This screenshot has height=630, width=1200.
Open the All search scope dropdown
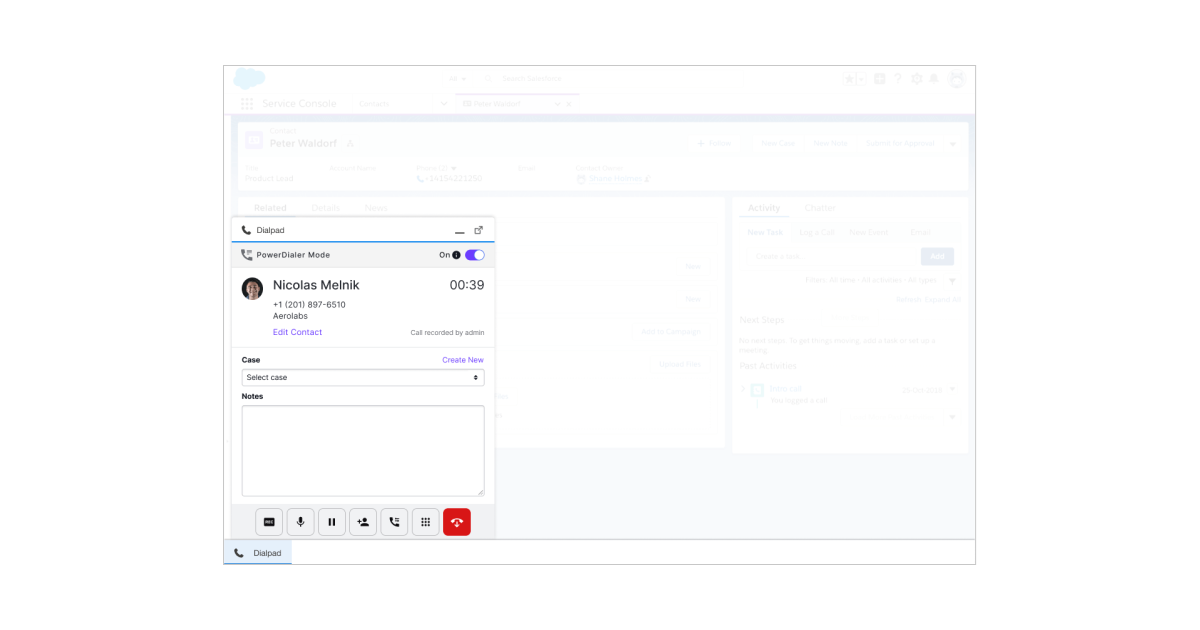coord(458,79)
